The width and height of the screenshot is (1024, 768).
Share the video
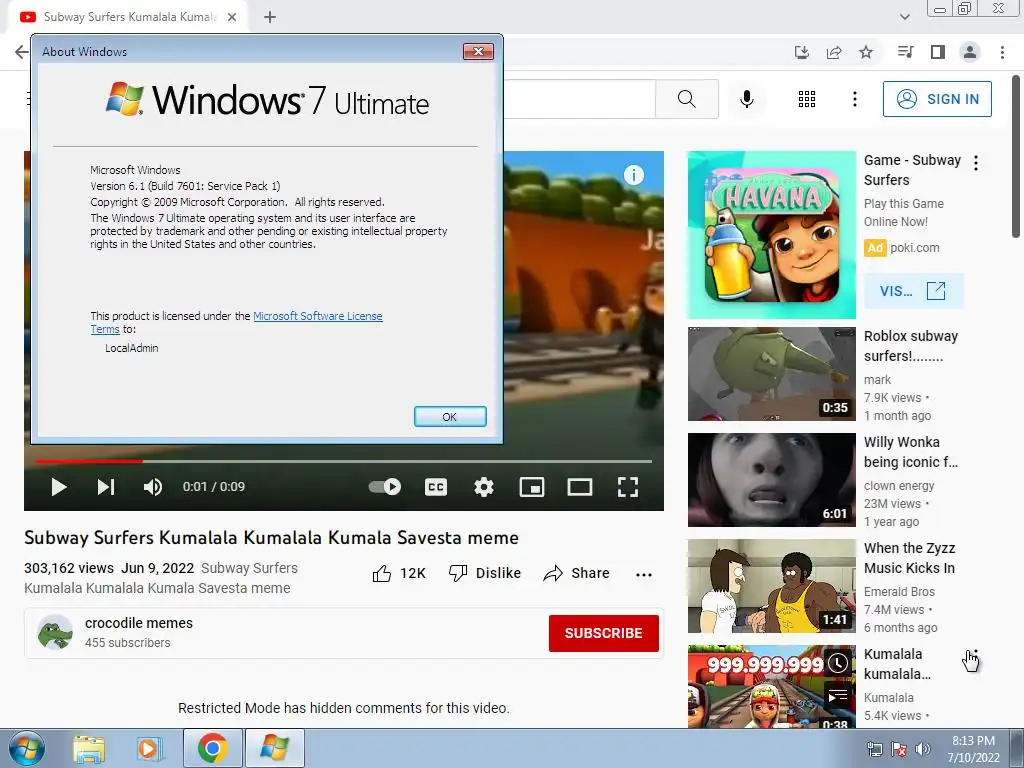(x=577, y=573)
